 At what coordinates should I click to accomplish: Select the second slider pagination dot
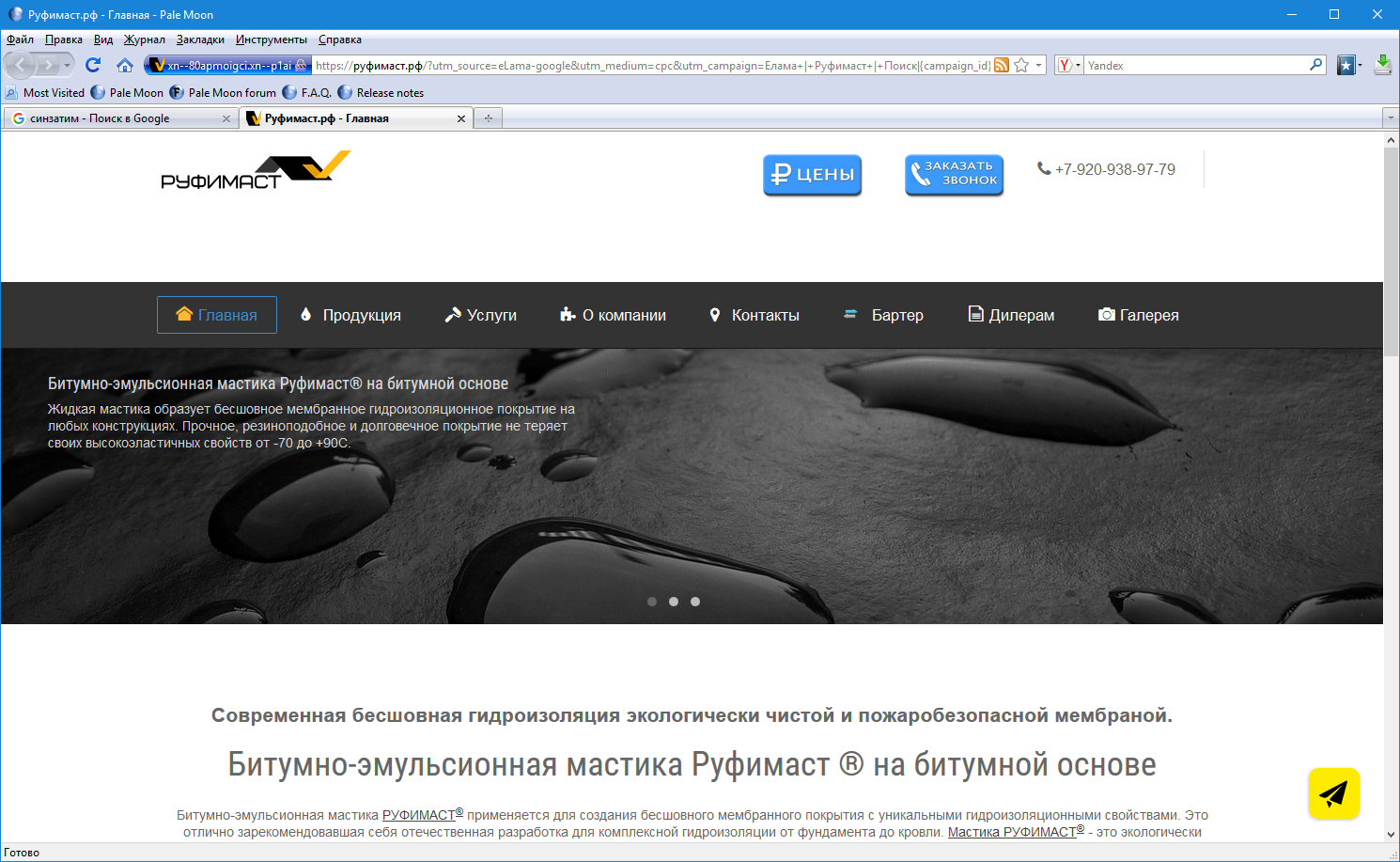pos(674,602)
